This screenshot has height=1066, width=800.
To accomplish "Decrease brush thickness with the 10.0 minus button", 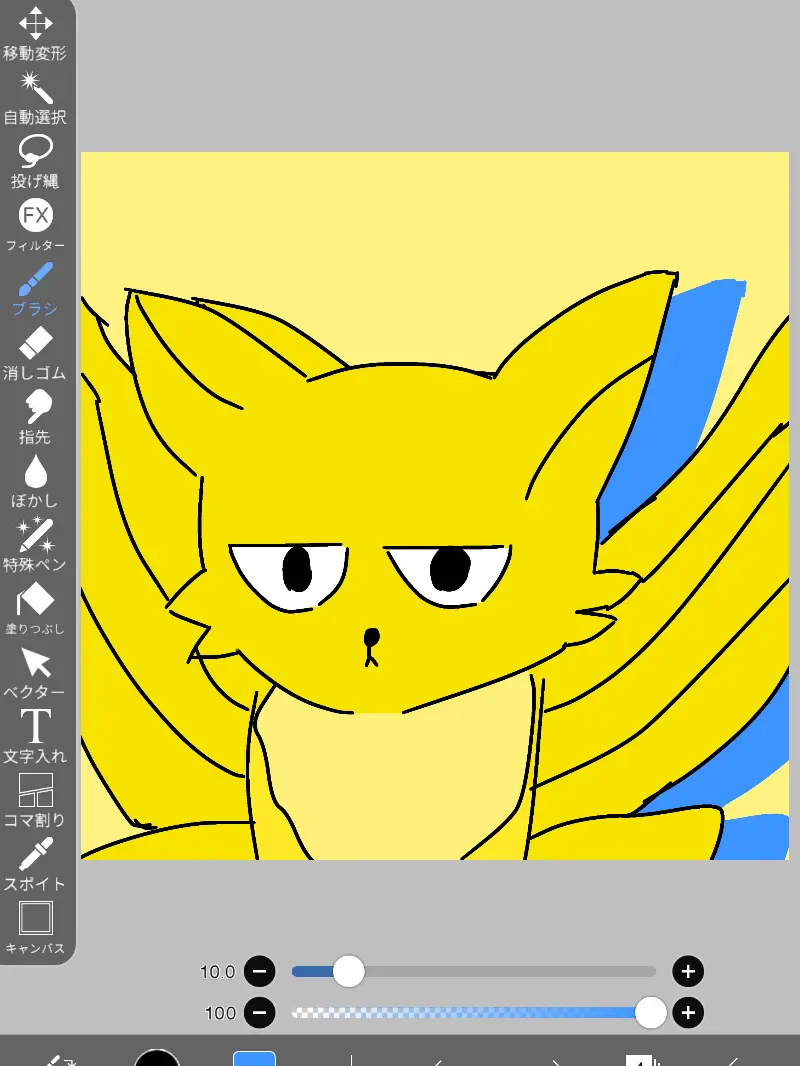I will coord(260,972).
